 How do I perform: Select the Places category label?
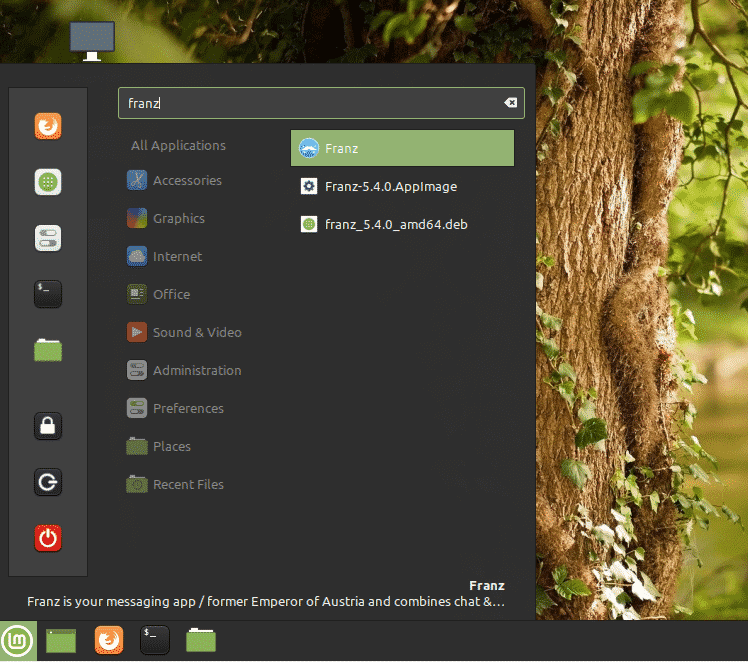pyautogui.click(x=172, y=446)
